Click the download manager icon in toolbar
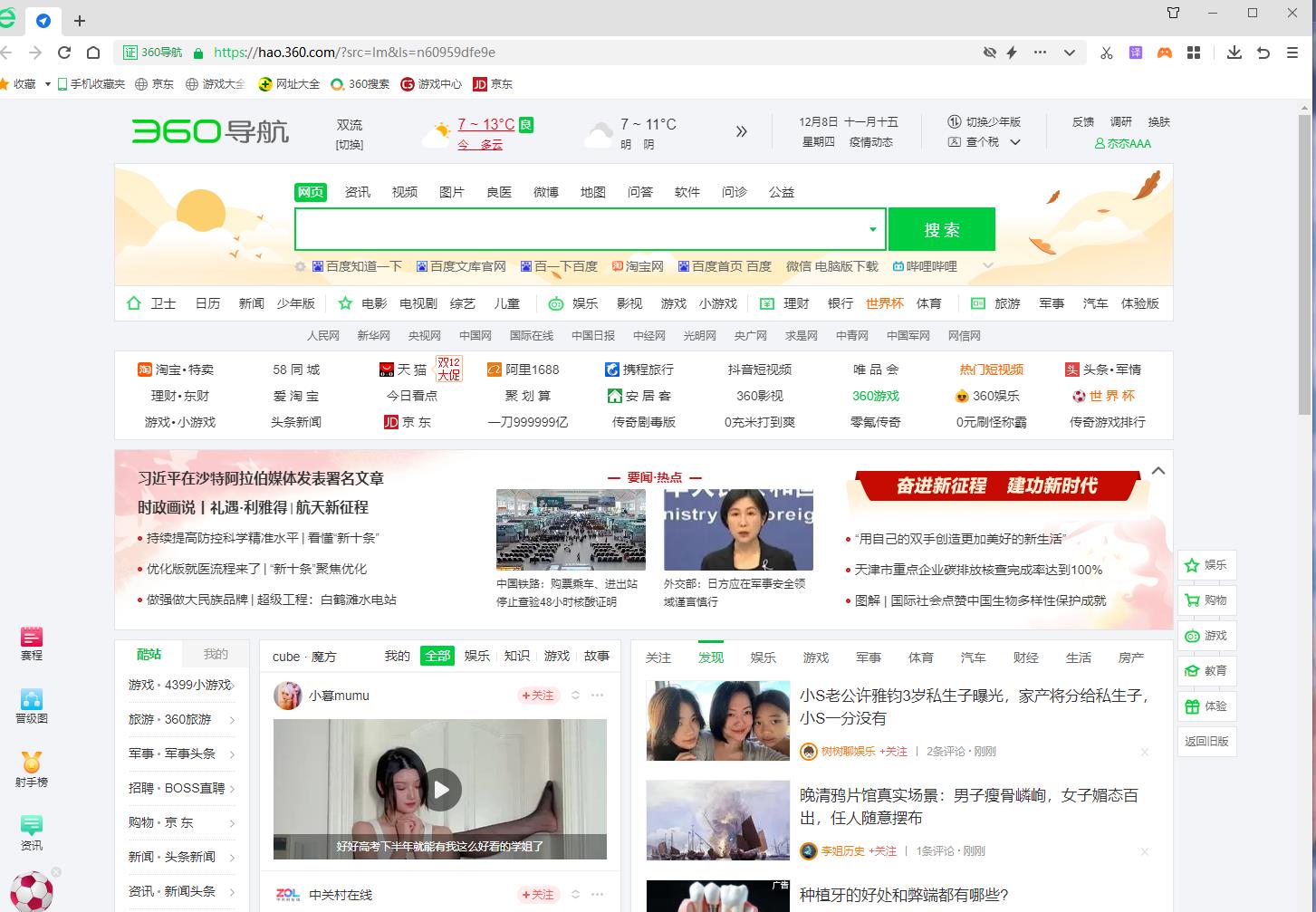Viewport: 1316px width, 912px height. (x=1234, y=52)
